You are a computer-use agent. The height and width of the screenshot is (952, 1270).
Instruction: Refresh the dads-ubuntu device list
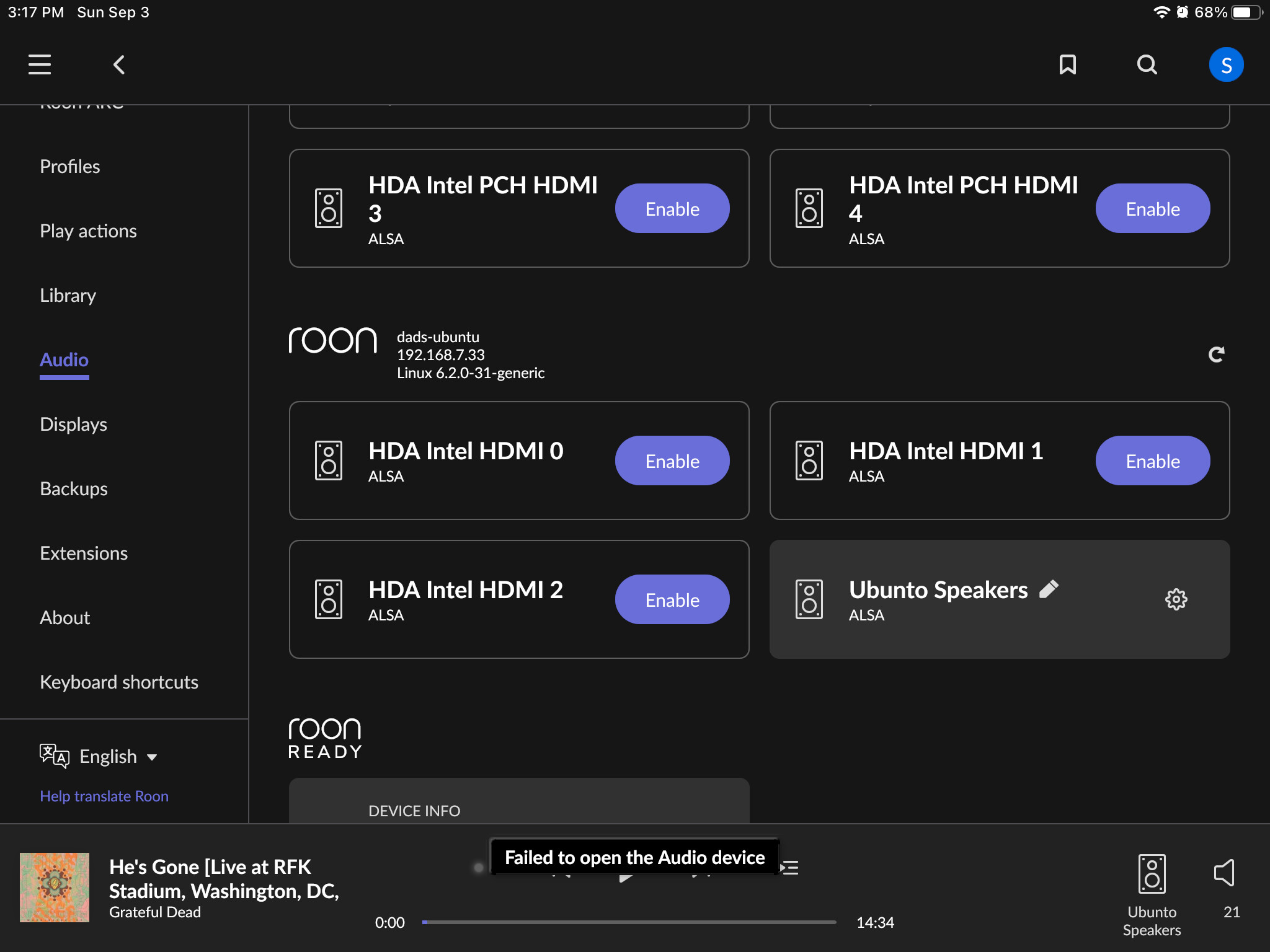pyautogui.click(x=1216, y=355)
